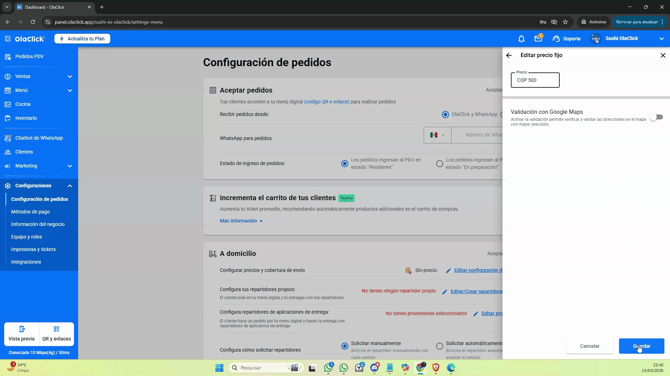This screenshot has width=670, height=376.
Task: Click Reiniciar para actualizar button
Action: click(639, 22)
